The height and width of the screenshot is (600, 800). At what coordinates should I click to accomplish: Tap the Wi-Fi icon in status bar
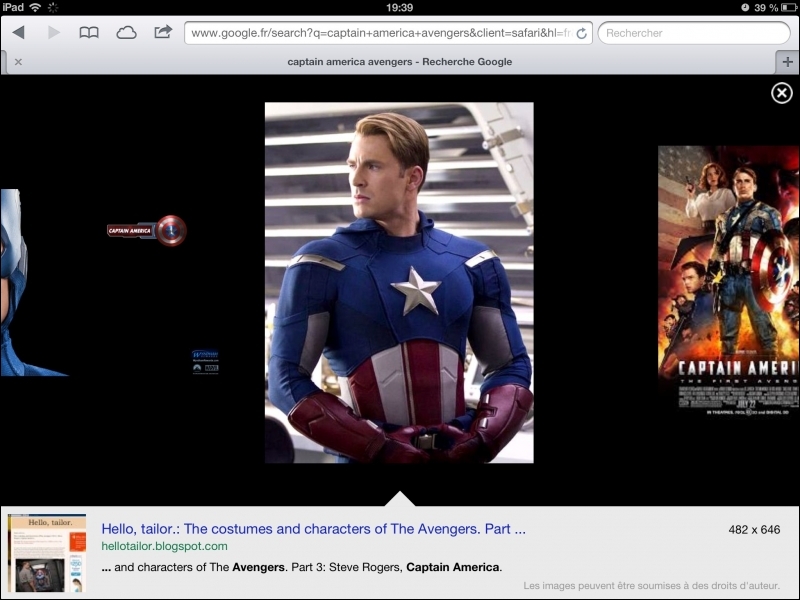coord(35,7)
